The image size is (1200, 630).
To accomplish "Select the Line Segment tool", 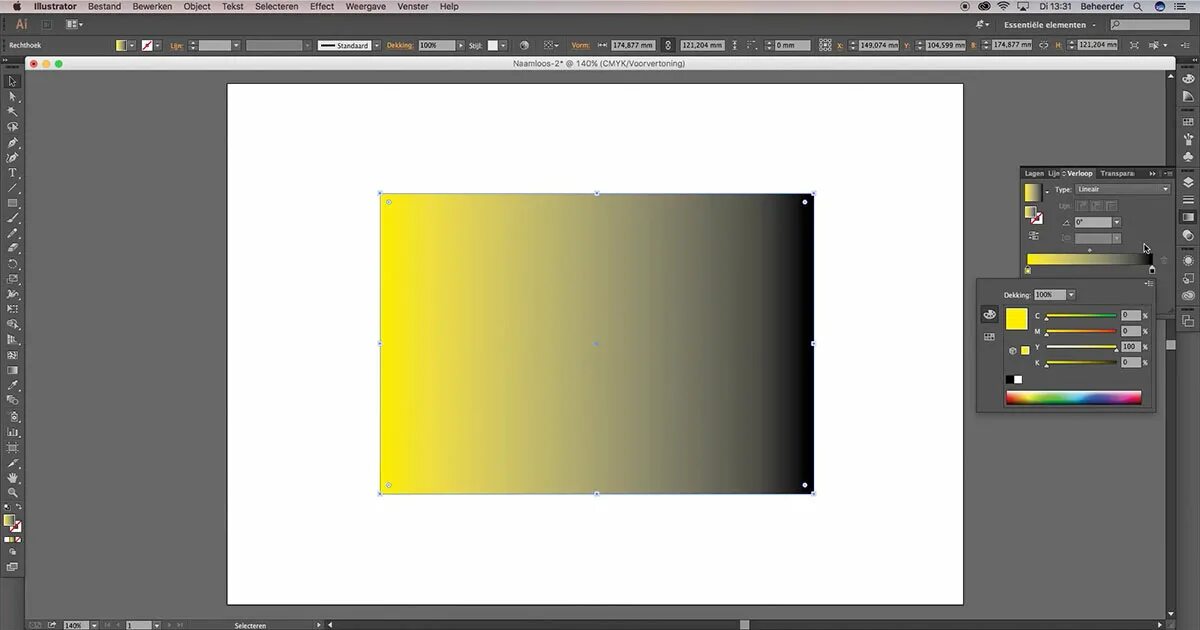I will pos(13,188).
